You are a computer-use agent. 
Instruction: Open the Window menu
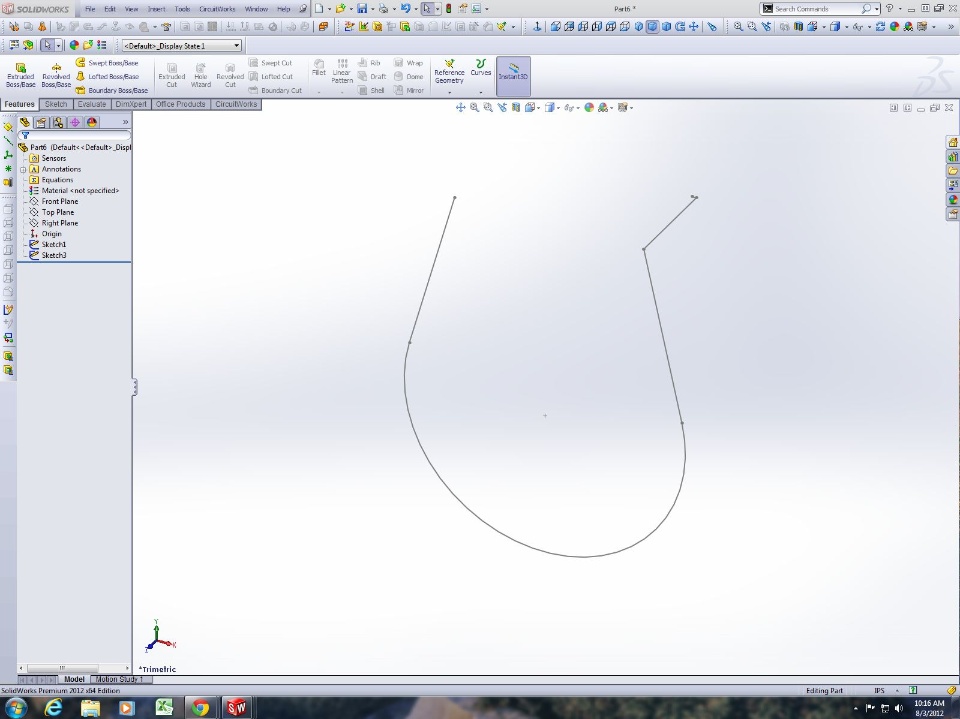pos(256,9)
